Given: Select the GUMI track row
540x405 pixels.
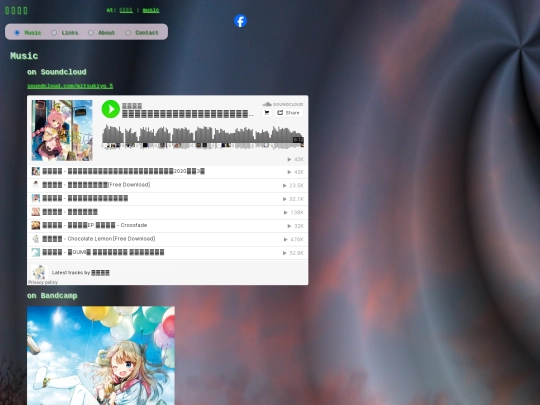Looking at the screenshot, I should (167, 252).
